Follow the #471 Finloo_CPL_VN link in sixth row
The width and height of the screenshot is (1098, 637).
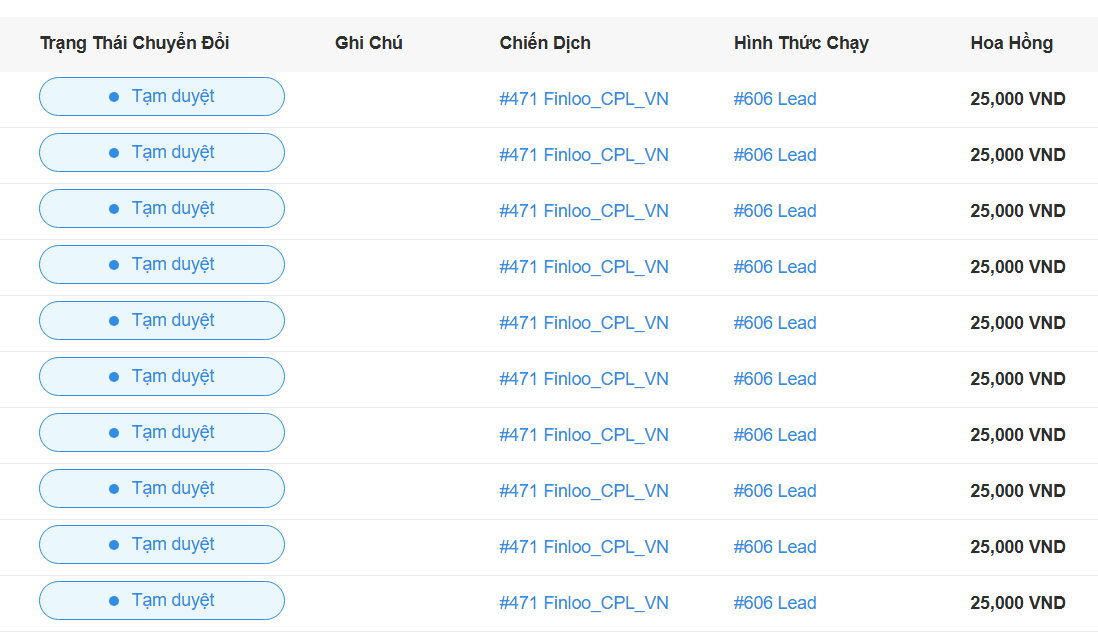click(x=584, y=379)
